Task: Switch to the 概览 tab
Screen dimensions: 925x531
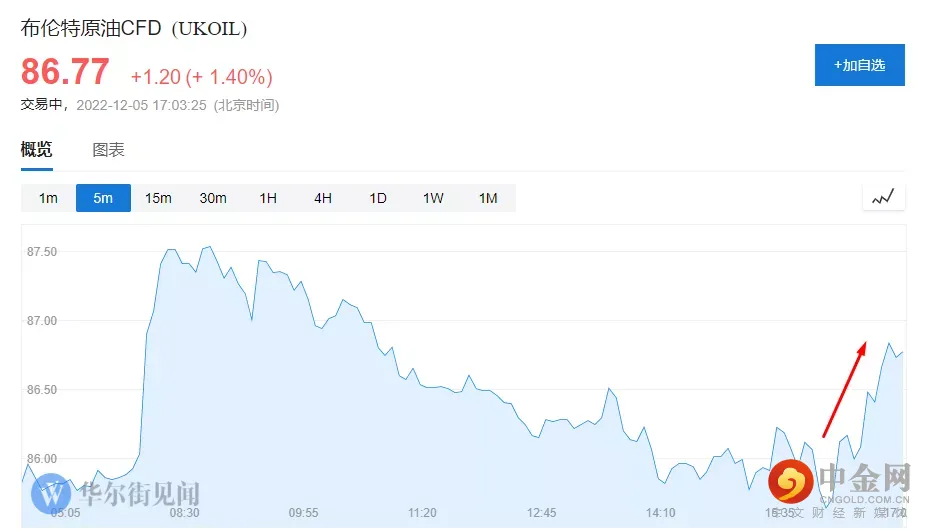Action: pyautogui.click(x=37, y=150)
